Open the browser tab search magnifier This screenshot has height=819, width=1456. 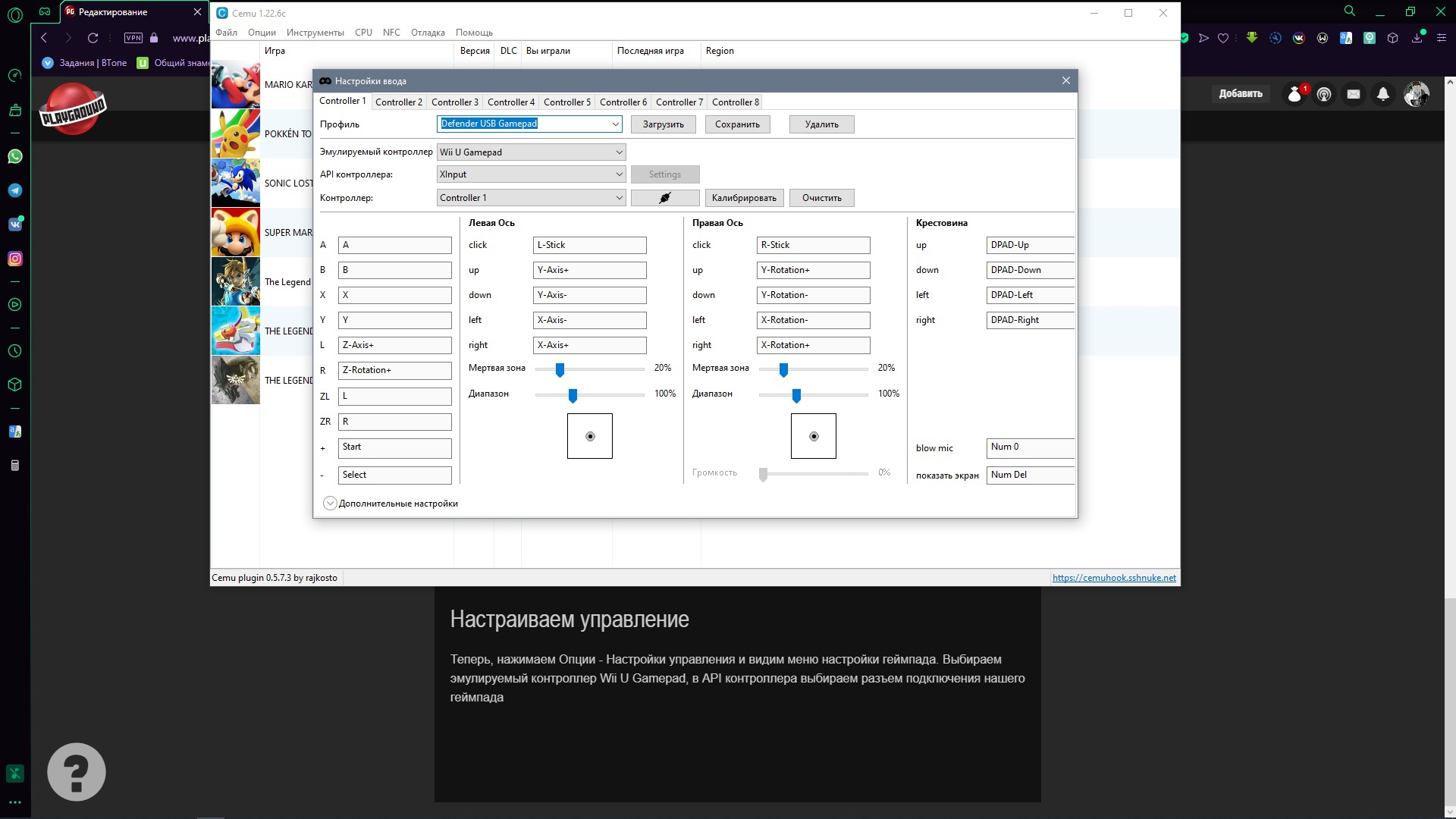1350,11
